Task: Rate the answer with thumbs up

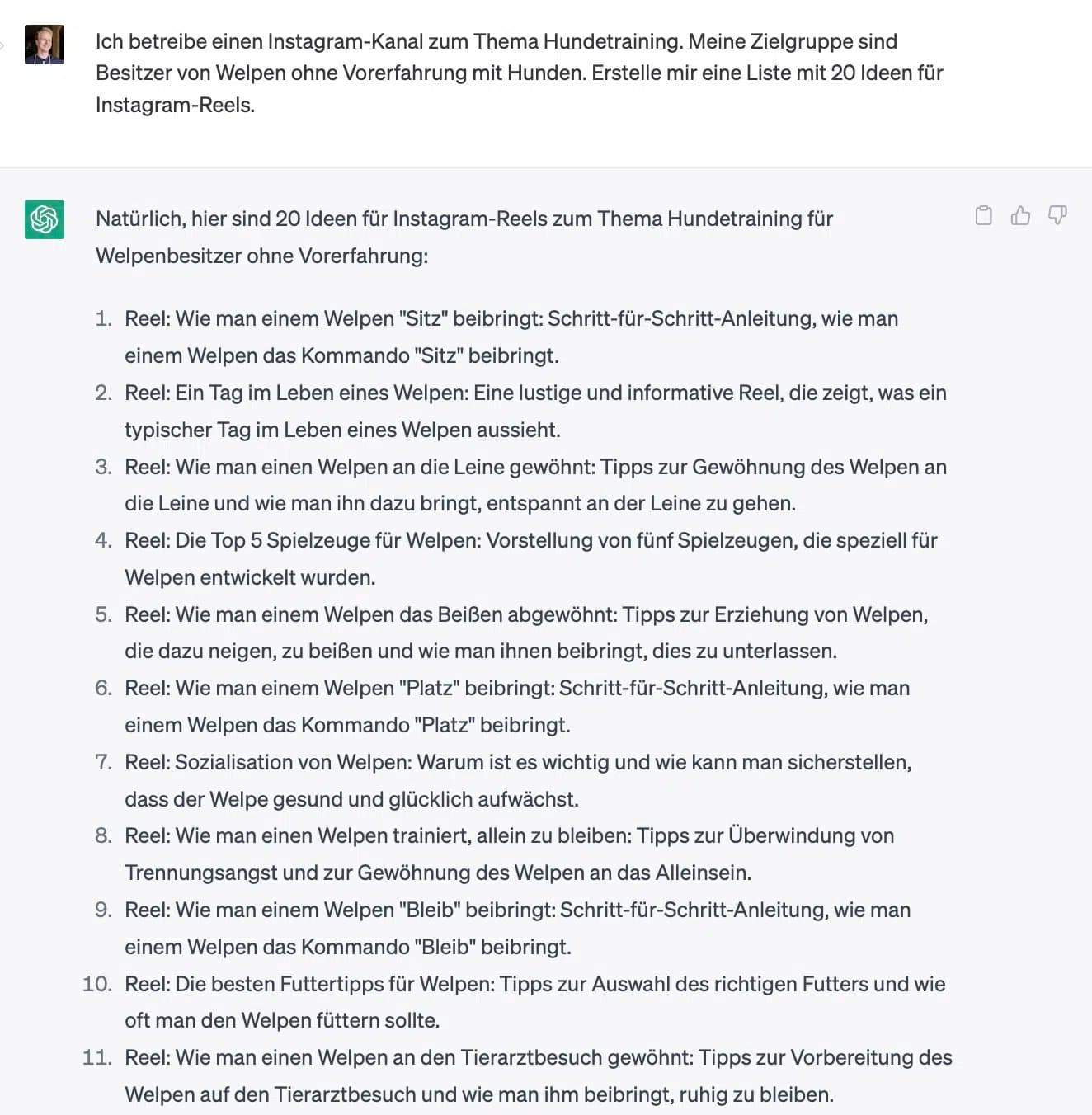Action: pos(1020,215)
